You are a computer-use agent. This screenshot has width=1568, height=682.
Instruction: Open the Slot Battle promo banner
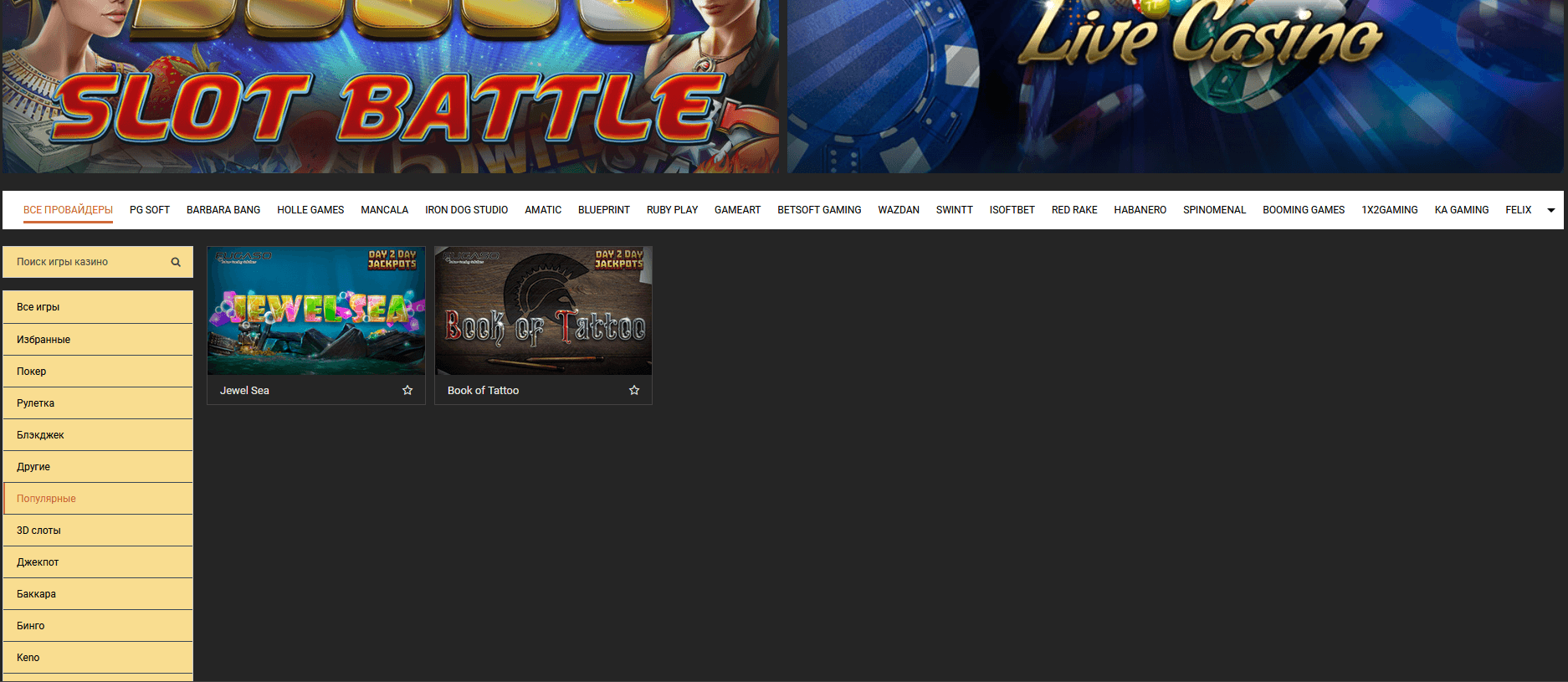(x=391, y=86)
